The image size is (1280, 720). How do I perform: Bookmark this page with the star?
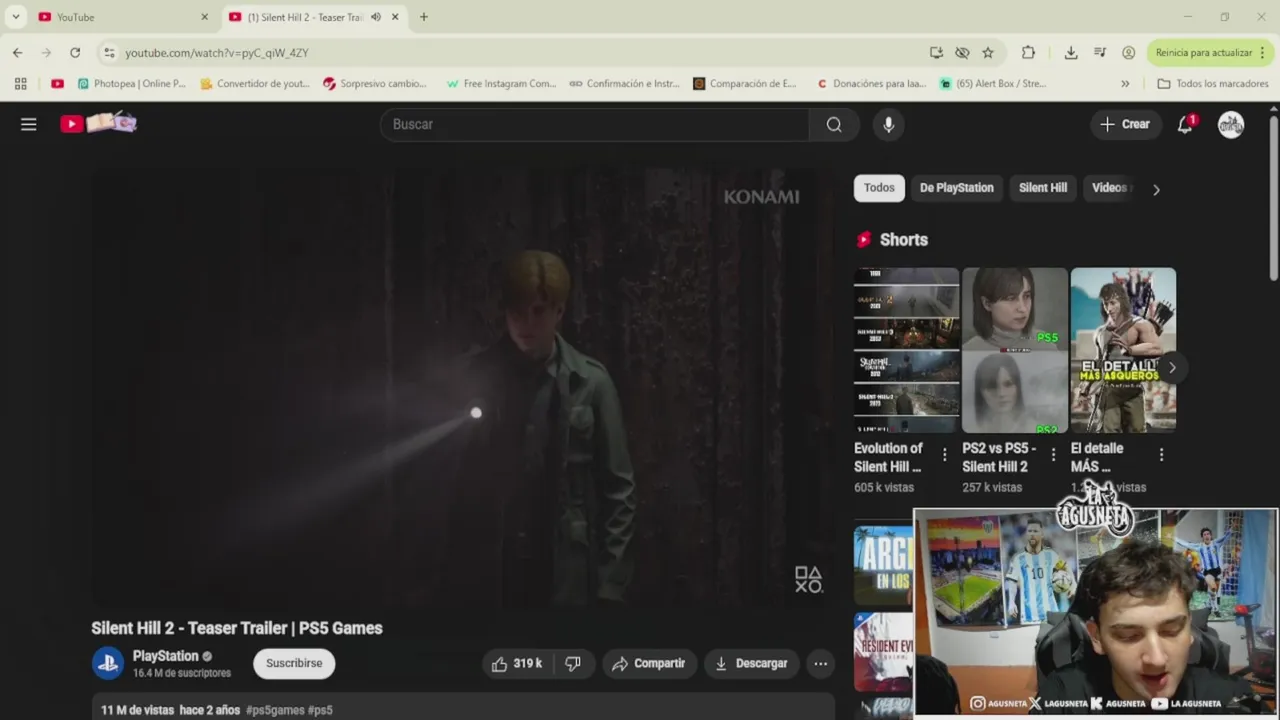(x=988, y=52)
